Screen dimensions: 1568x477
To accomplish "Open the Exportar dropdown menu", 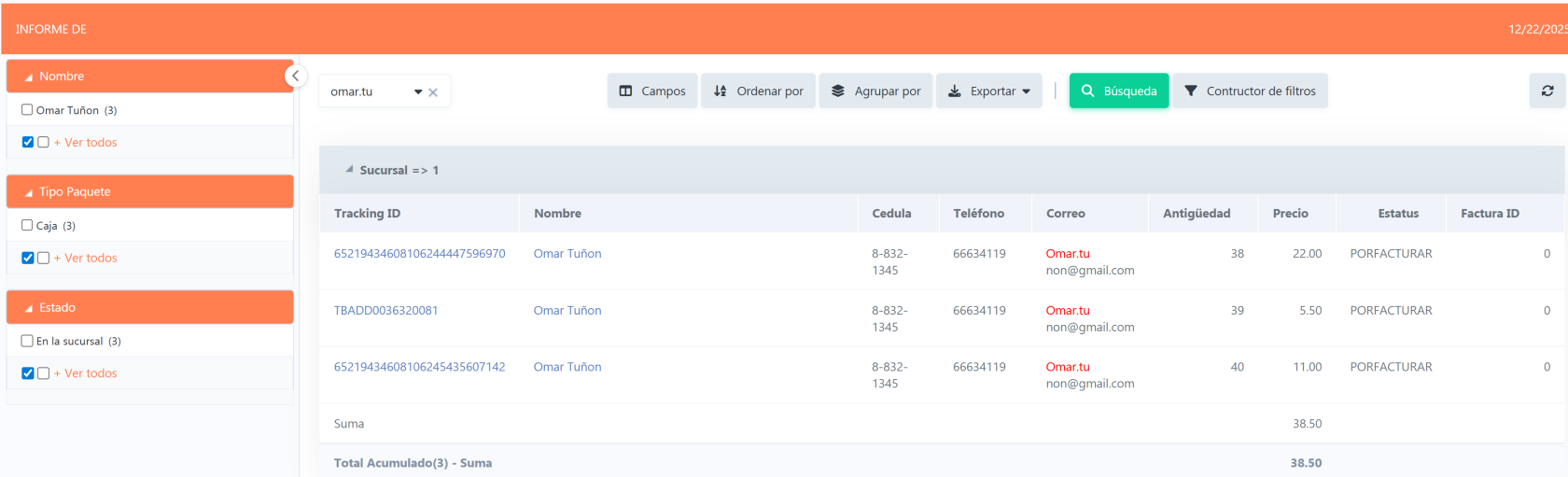I will pos(988,91).
